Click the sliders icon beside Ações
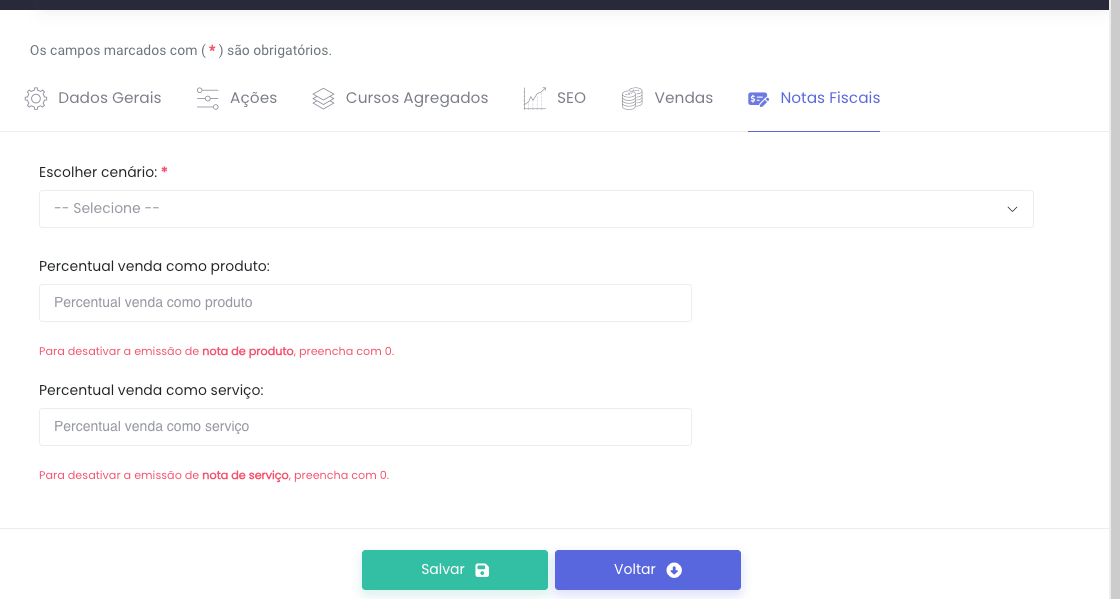The height and width of the screenshot is (599, 1120). point(208,99)
